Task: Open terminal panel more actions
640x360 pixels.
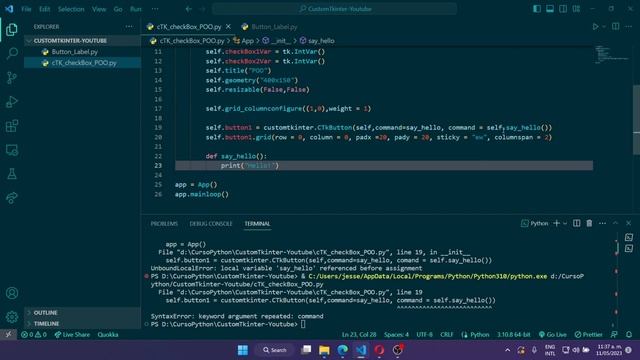Action: click(602, 223)
